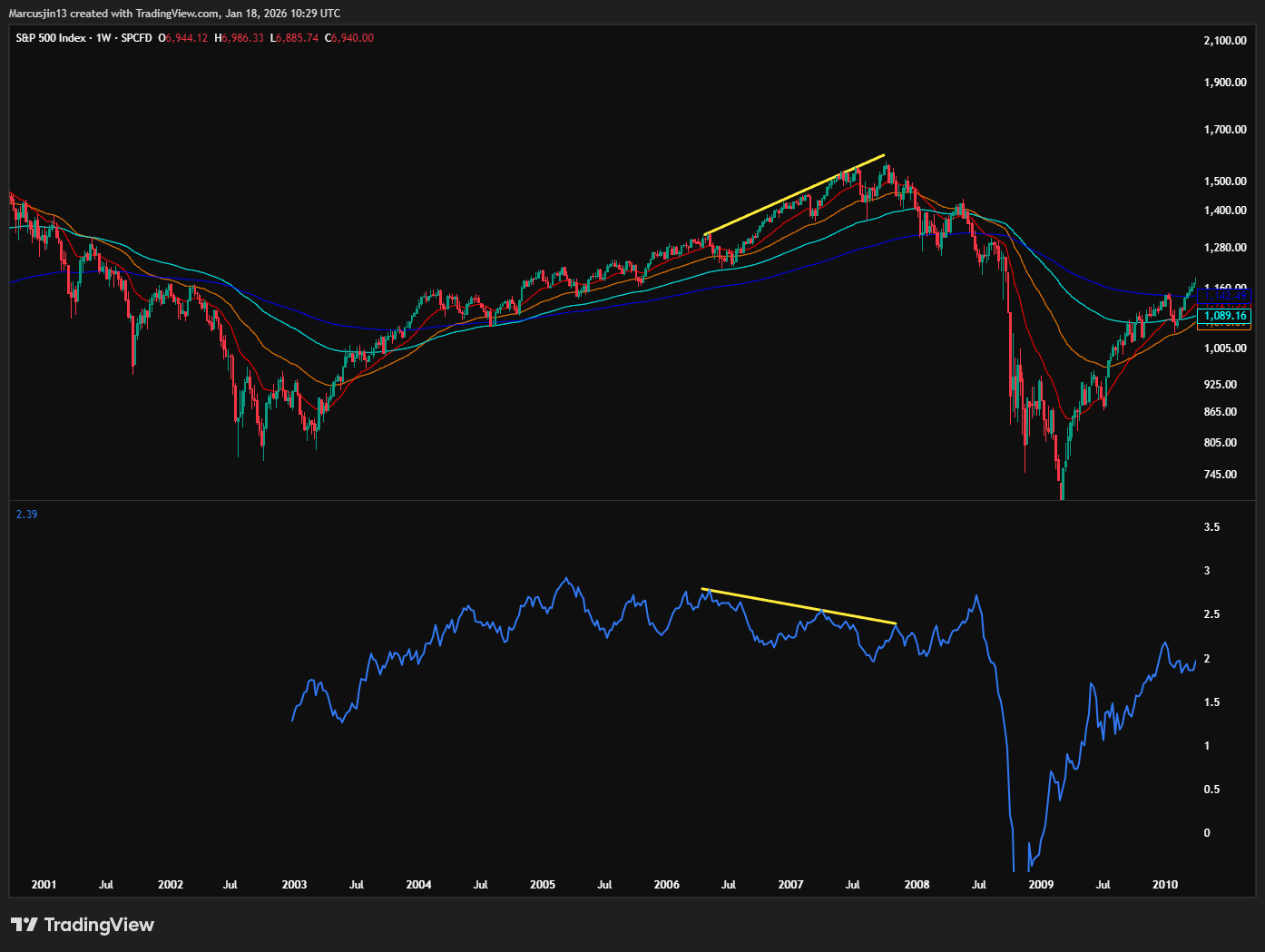1265x952 pixels.
Task: Click the 1.5 indicator scale label
Action: (1211, 702)
